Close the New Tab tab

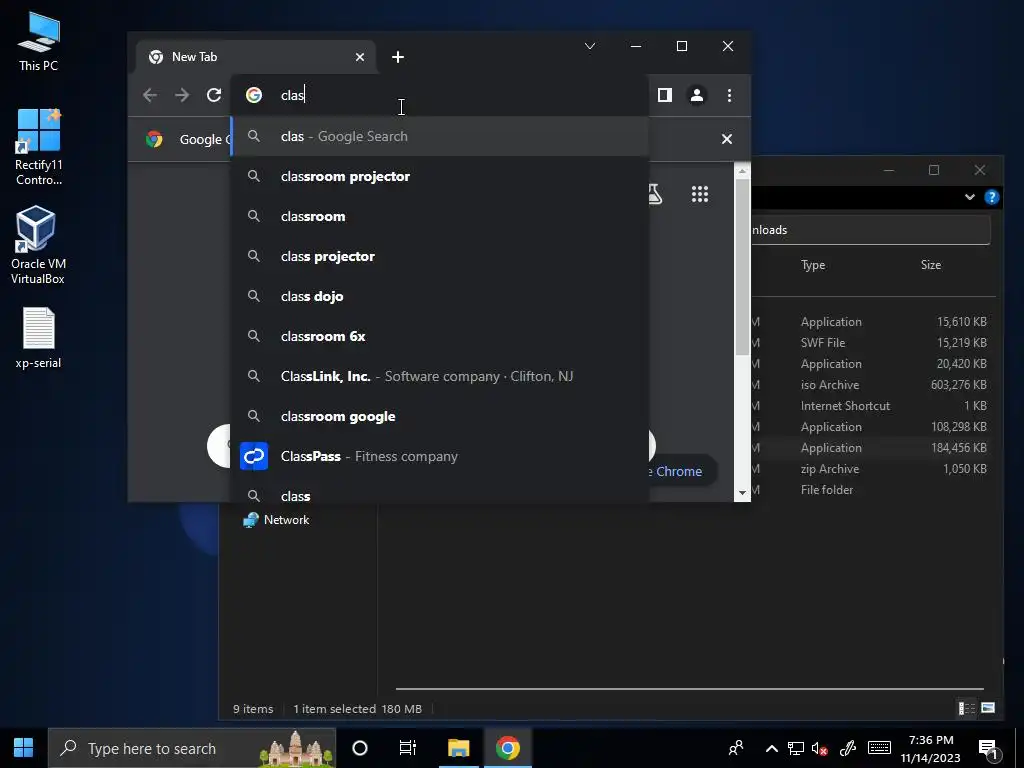click(360, 57)
